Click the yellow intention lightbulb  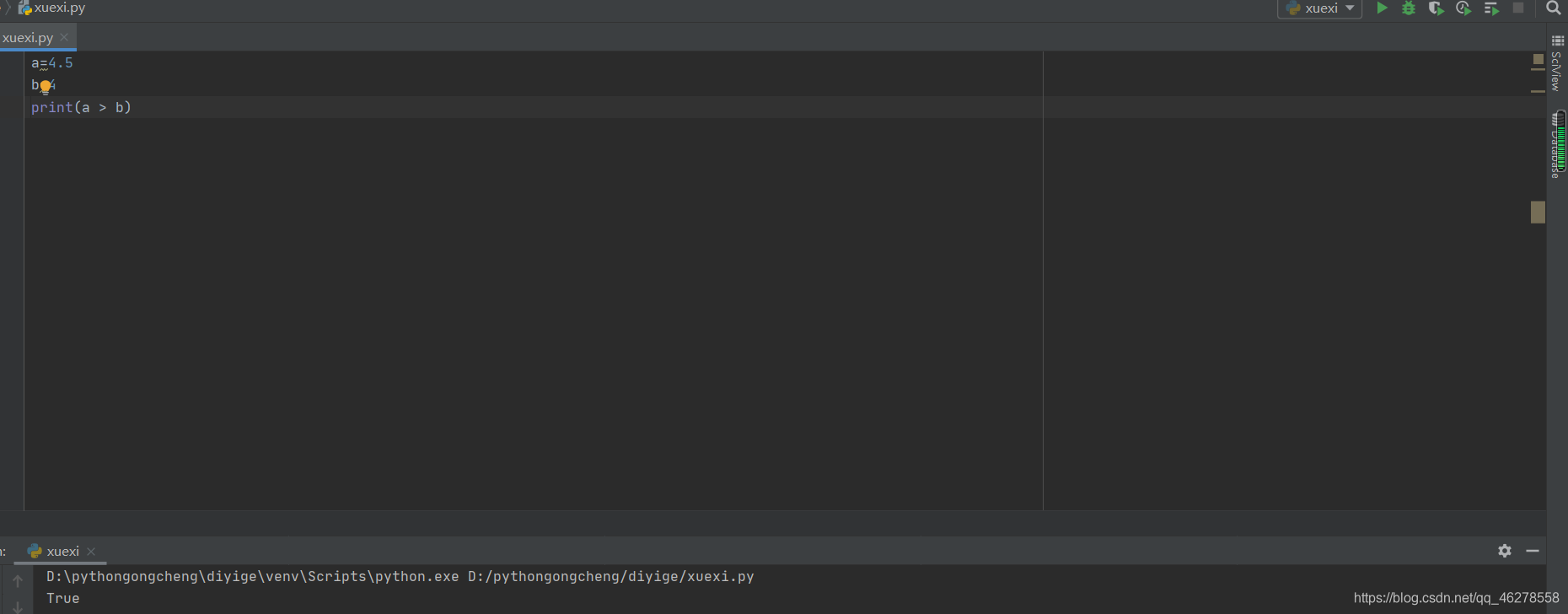[x=46, y=86]
